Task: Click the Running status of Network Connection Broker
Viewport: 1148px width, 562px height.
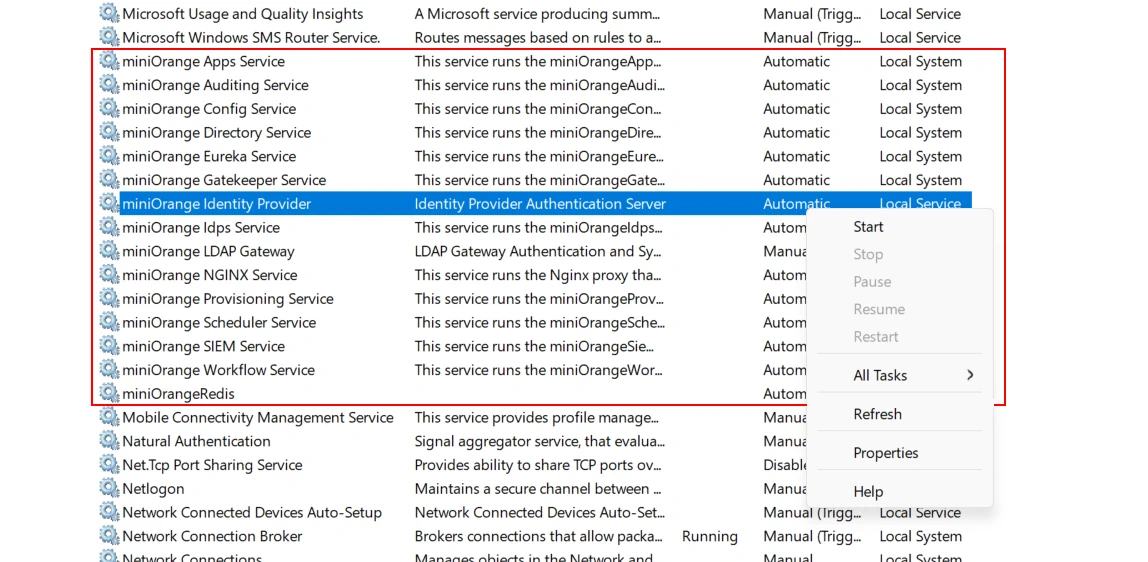Action: click(709, 536)
